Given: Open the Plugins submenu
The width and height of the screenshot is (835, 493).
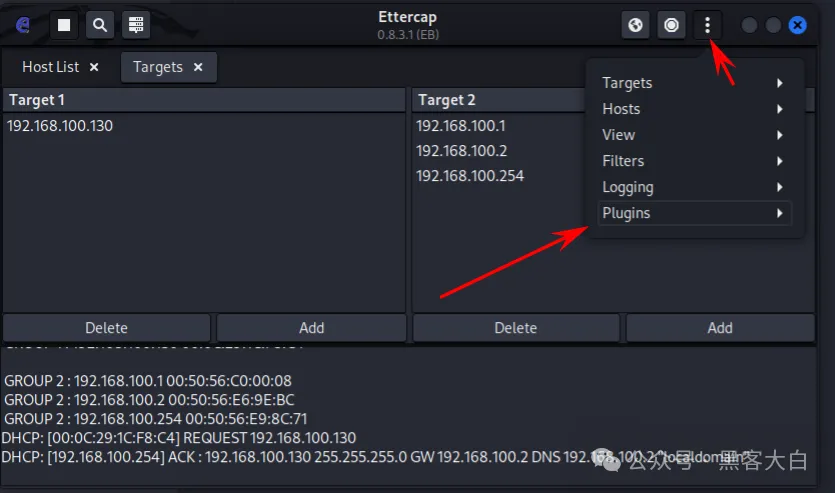Looking at the screenshot, I should click(694, 213).
